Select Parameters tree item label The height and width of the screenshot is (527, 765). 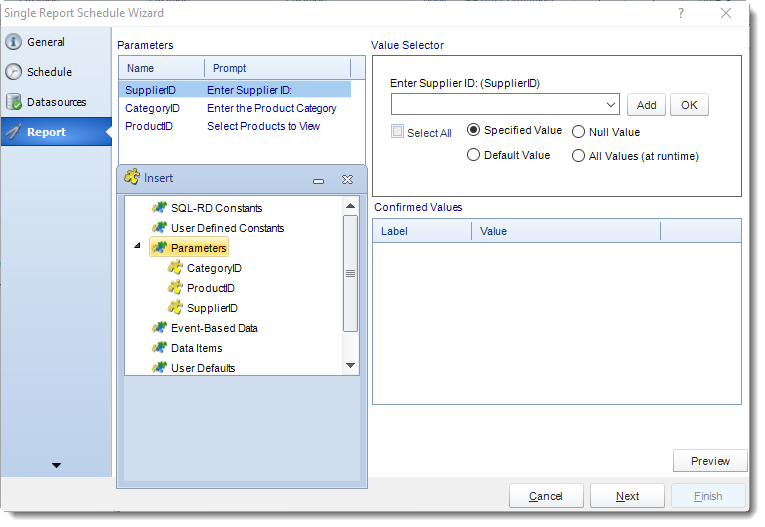(199, 248)
